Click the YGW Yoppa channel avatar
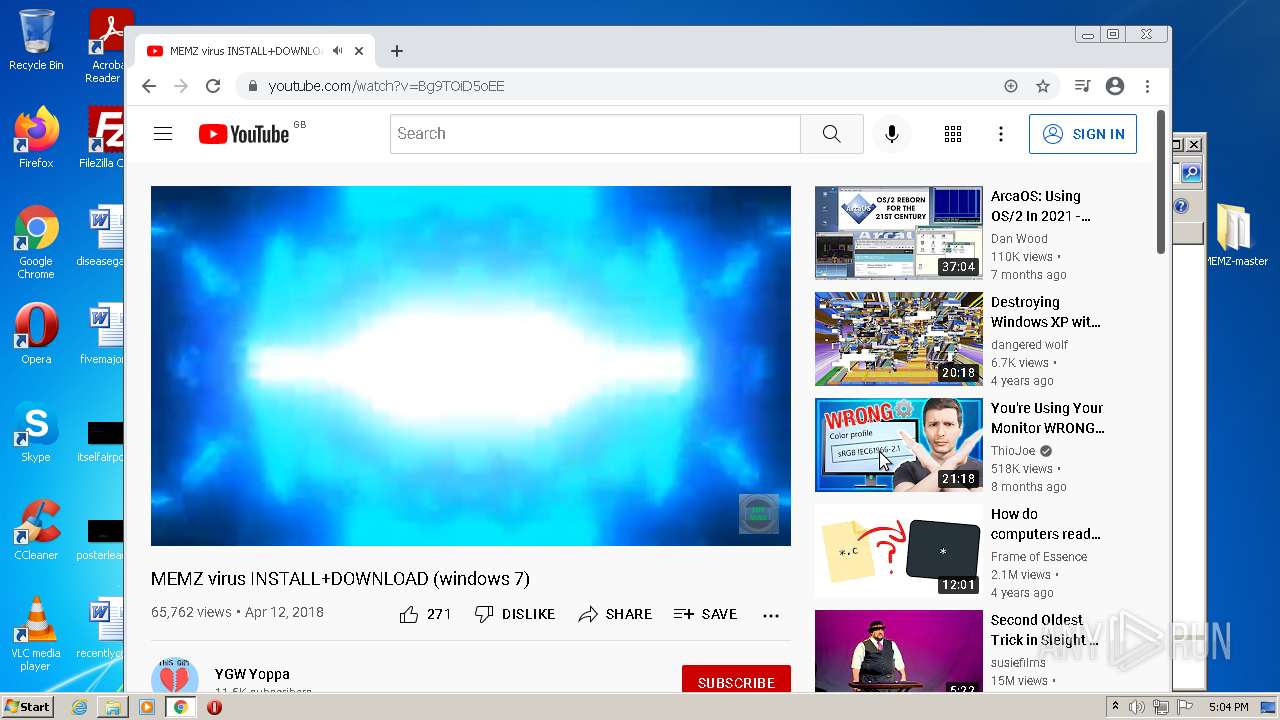 175,675
